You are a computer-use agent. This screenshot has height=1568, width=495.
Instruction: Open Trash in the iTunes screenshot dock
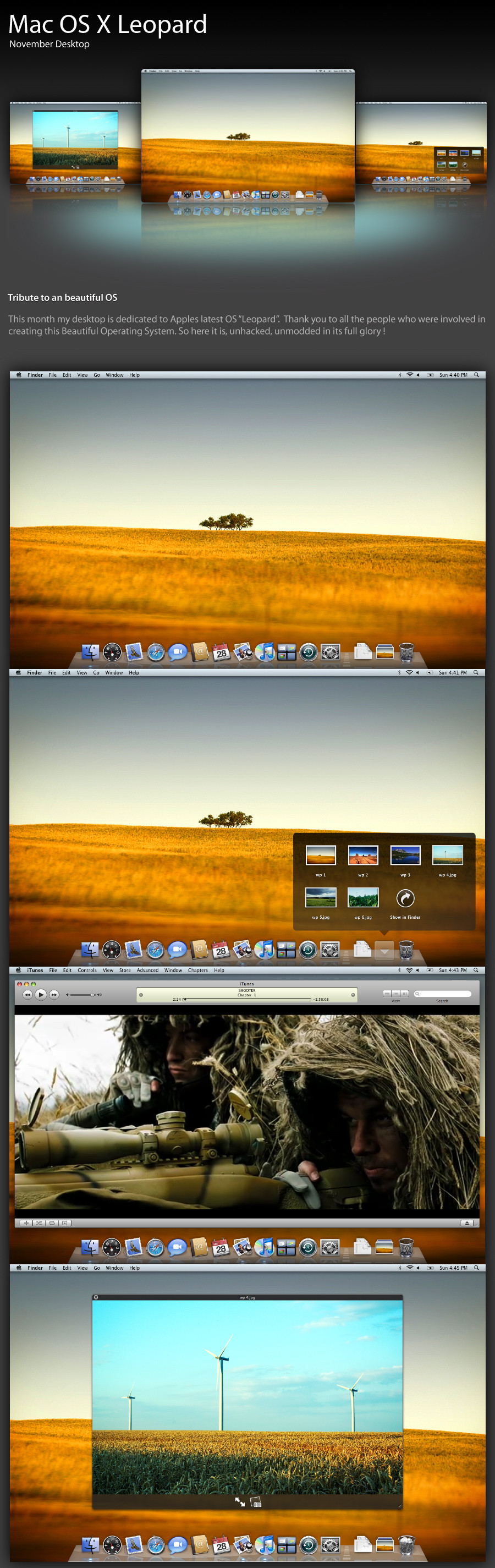coord(406,1247)
